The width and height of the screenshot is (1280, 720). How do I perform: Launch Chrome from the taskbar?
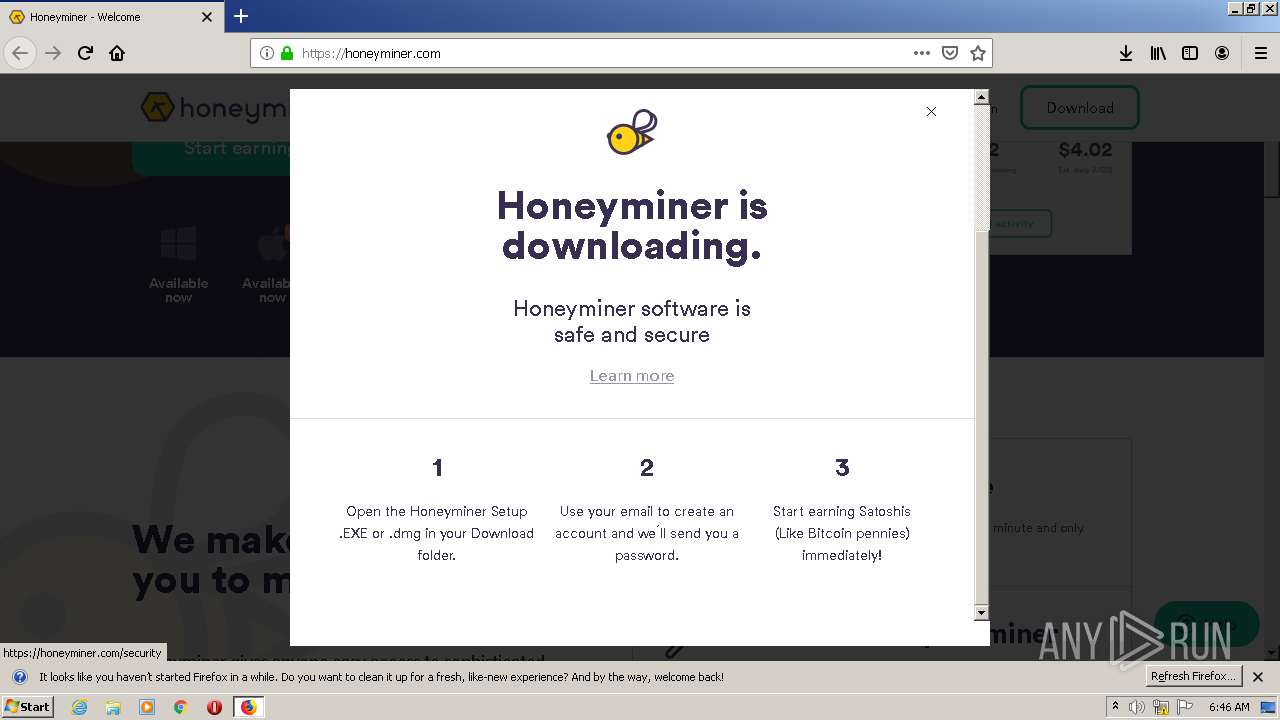181,707
